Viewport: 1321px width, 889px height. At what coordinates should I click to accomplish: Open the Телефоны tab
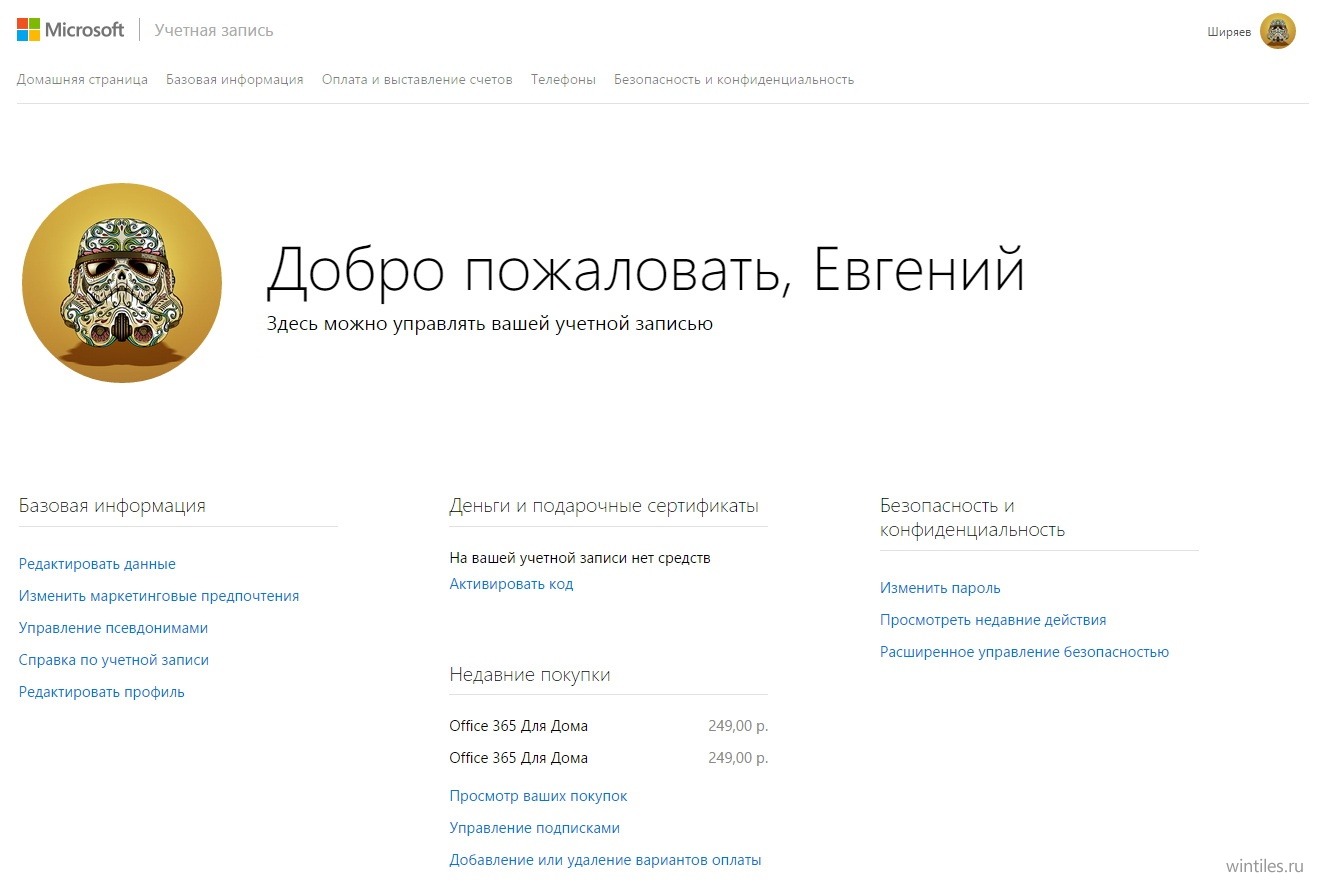563,79
